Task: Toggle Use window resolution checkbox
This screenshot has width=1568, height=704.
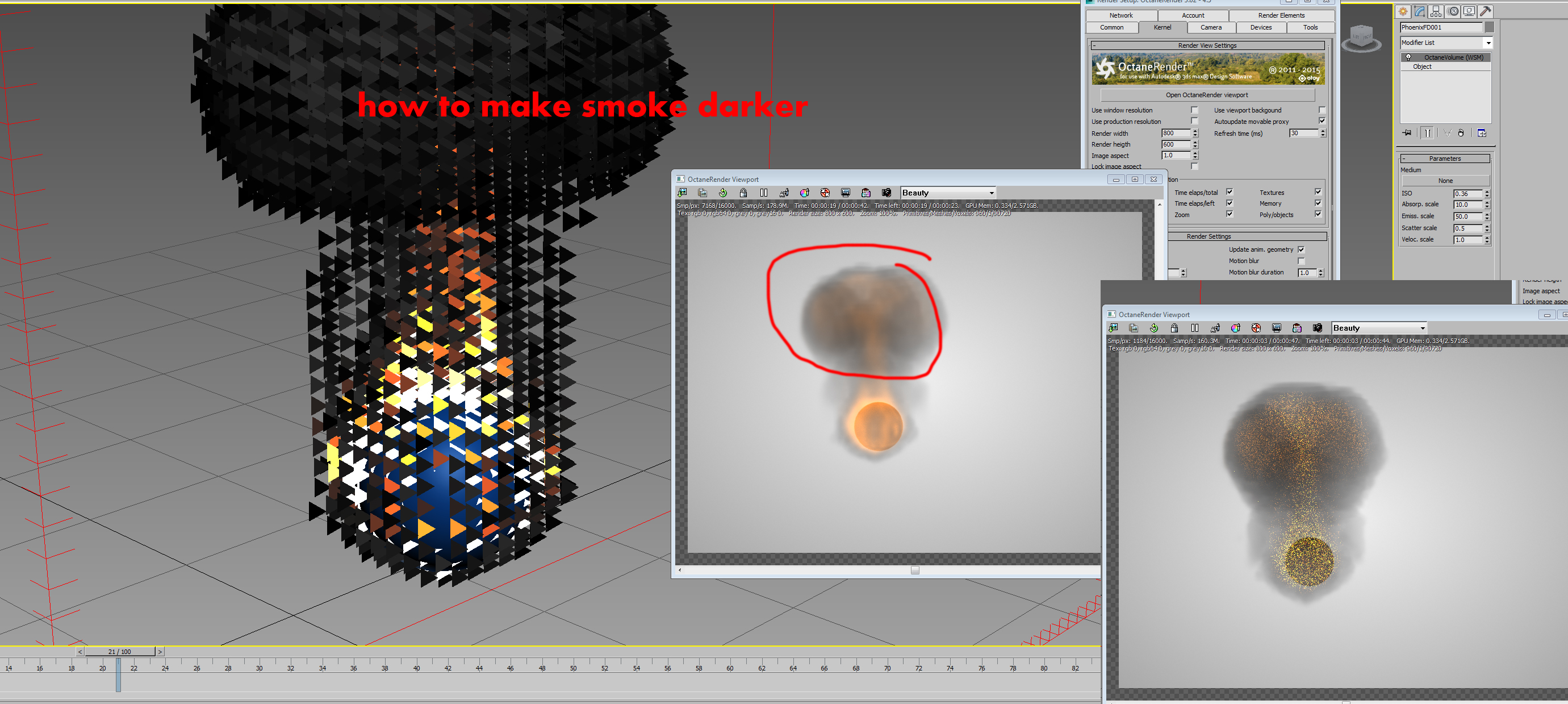Action: point(1194,110)
